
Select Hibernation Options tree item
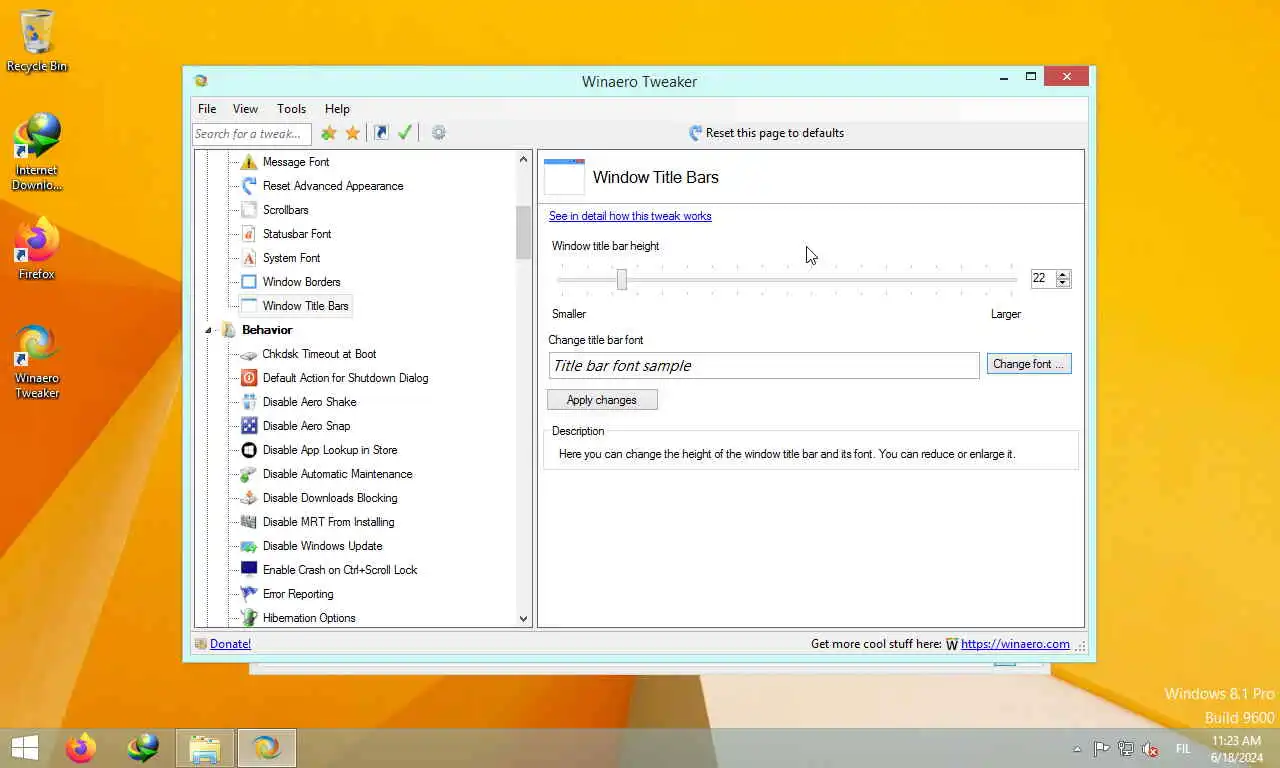click(309, 618)
